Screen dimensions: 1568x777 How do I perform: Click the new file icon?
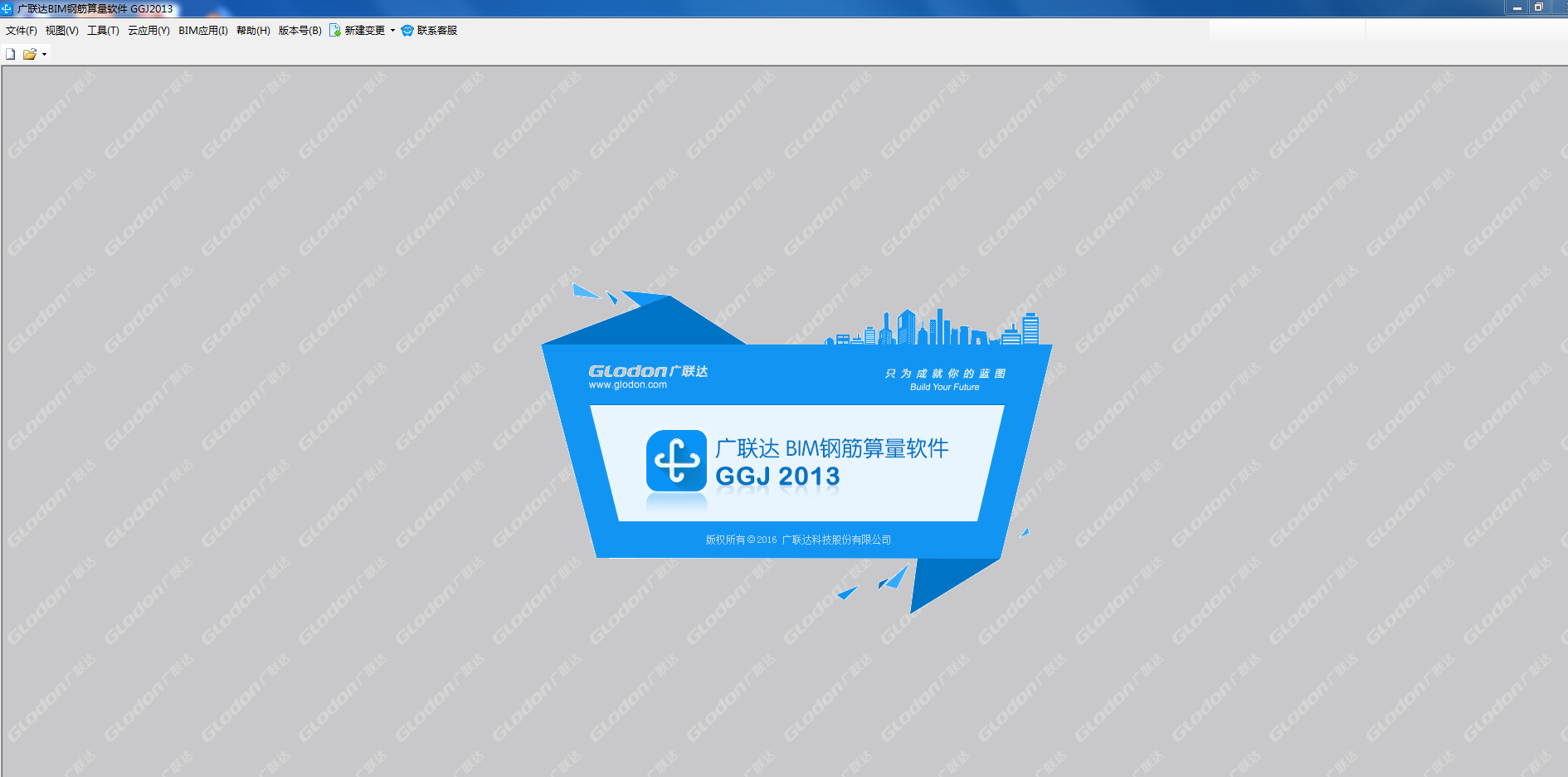point(11,54)
